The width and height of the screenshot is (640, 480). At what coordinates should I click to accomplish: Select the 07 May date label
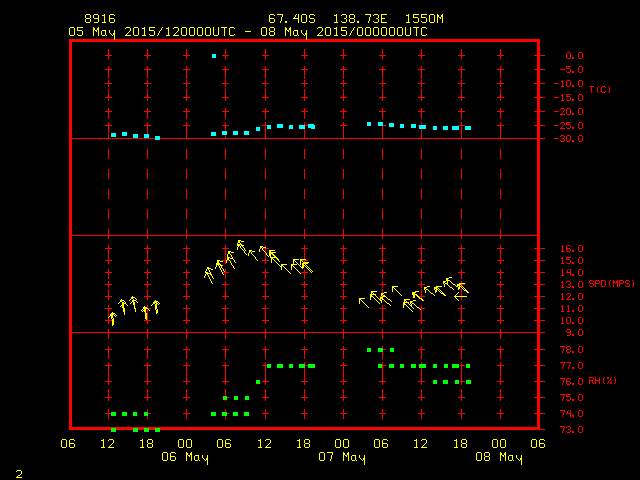[x=342, y=457]
